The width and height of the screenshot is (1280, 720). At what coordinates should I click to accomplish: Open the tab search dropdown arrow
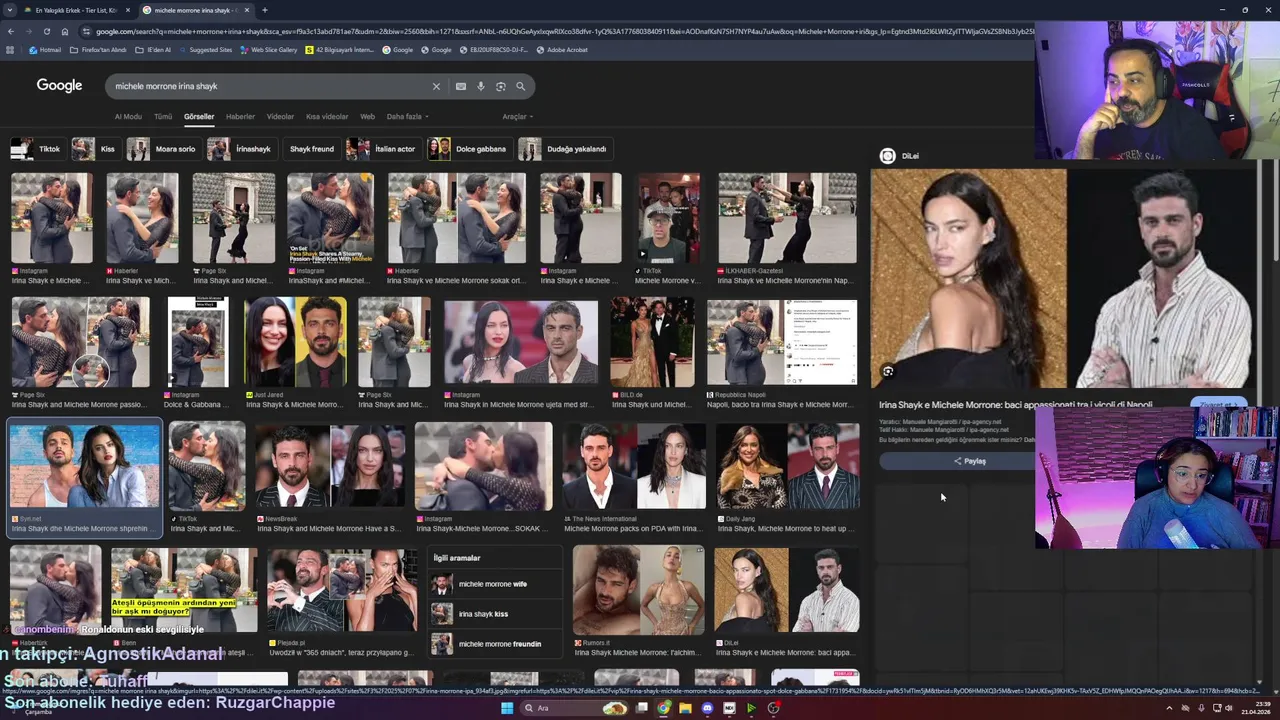click(x=10, y=10)
